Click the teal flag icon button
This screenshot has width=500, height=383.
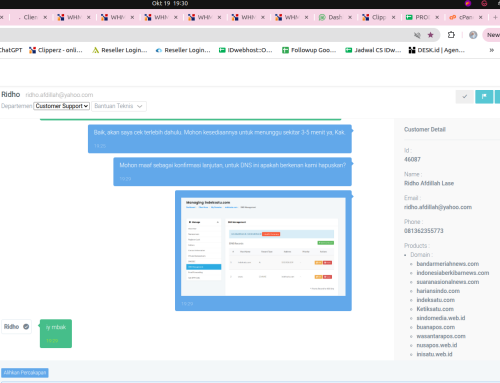point(484,97)
